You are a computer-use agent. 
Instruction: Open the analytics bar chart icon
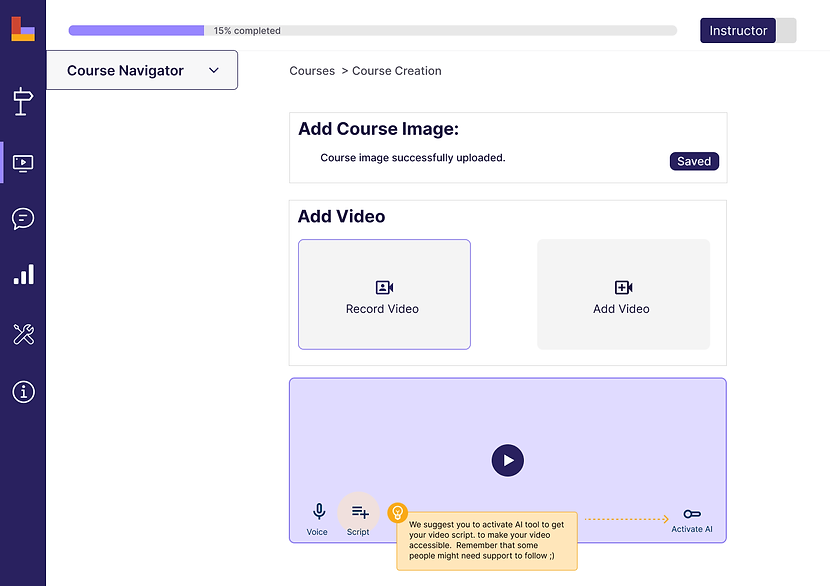23,274
